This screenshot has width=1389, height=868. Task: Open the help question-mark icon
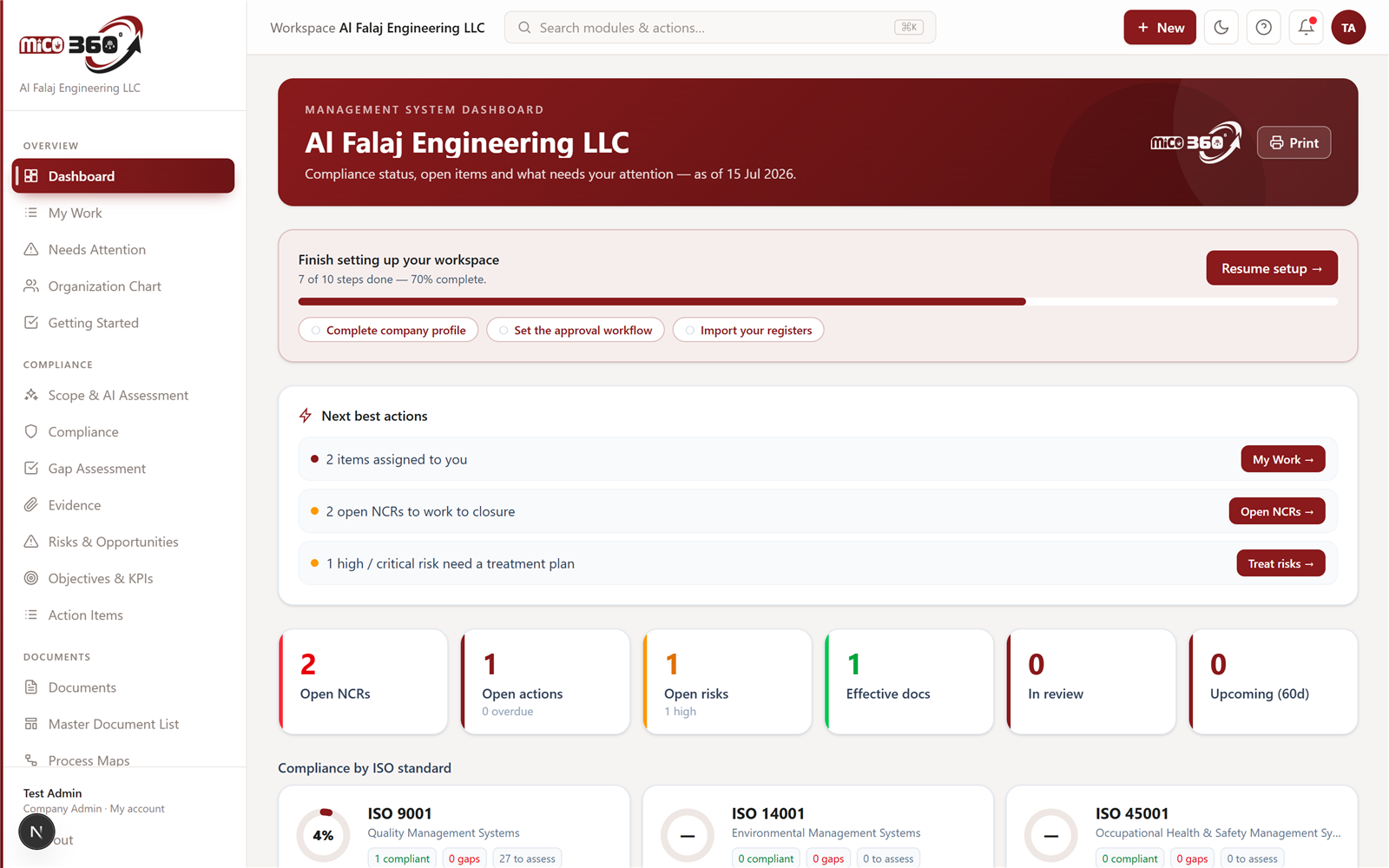[1264, 28]
